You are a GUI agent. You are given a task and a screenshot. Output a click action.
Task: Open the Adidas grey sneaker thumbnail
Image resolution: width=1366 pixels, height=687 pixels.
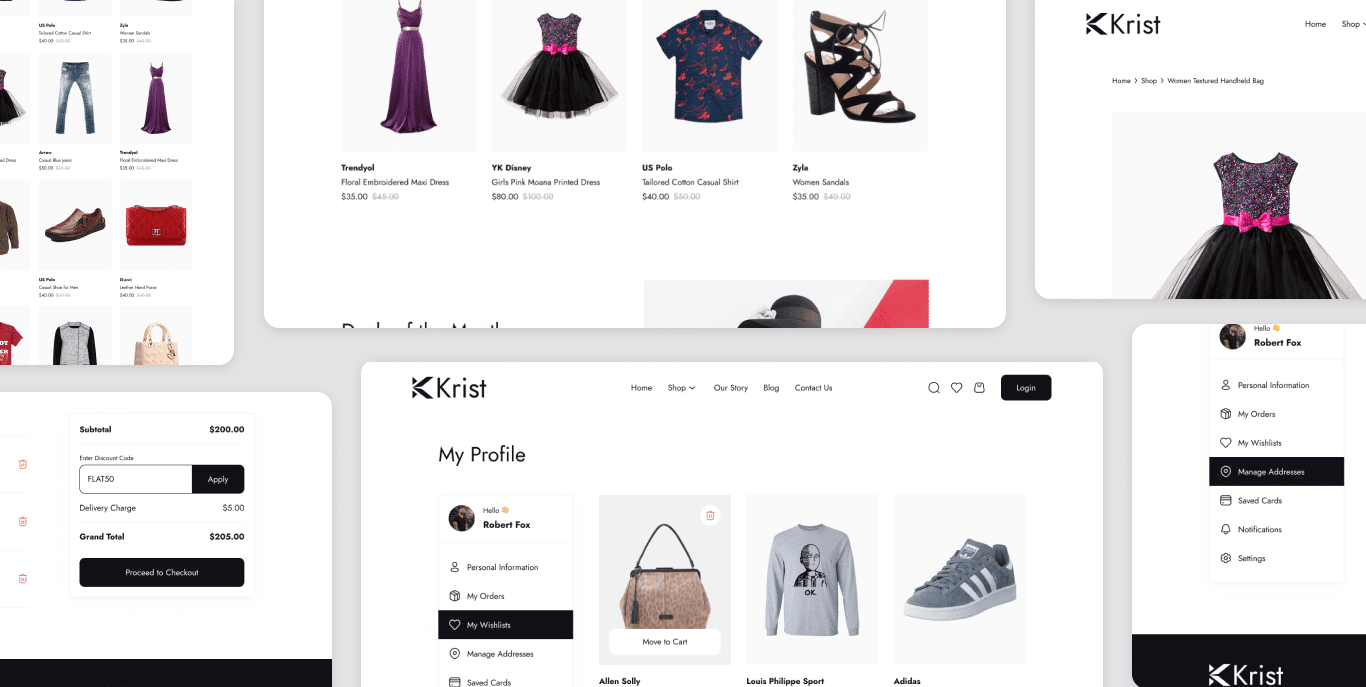960,580
